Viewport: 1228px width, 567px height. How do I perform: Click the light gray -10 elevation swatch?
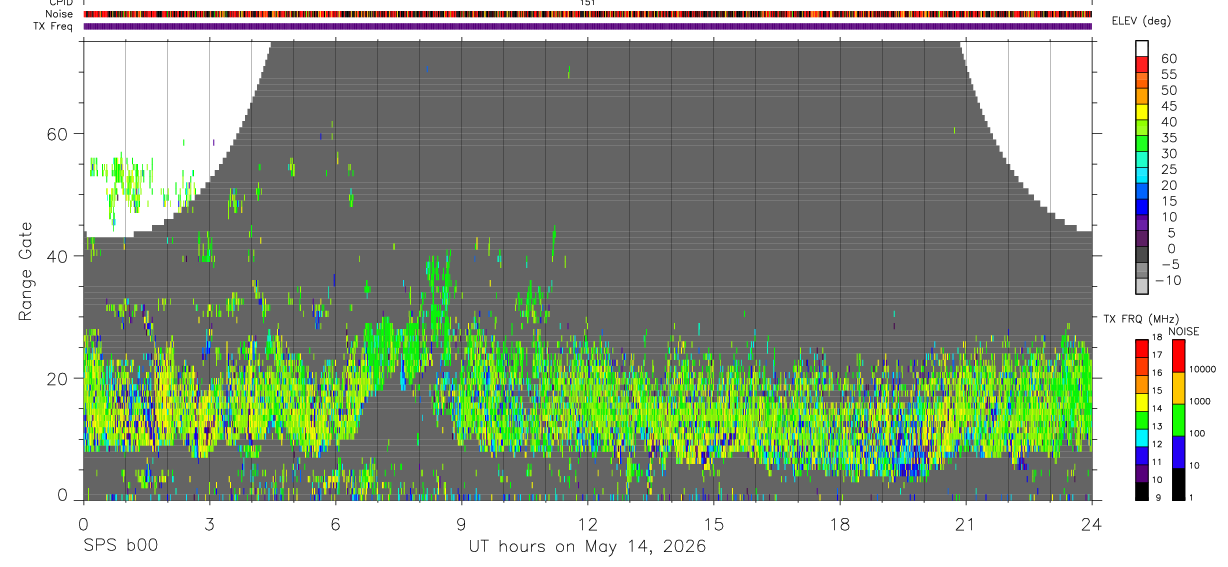[x=1142, y=284]
